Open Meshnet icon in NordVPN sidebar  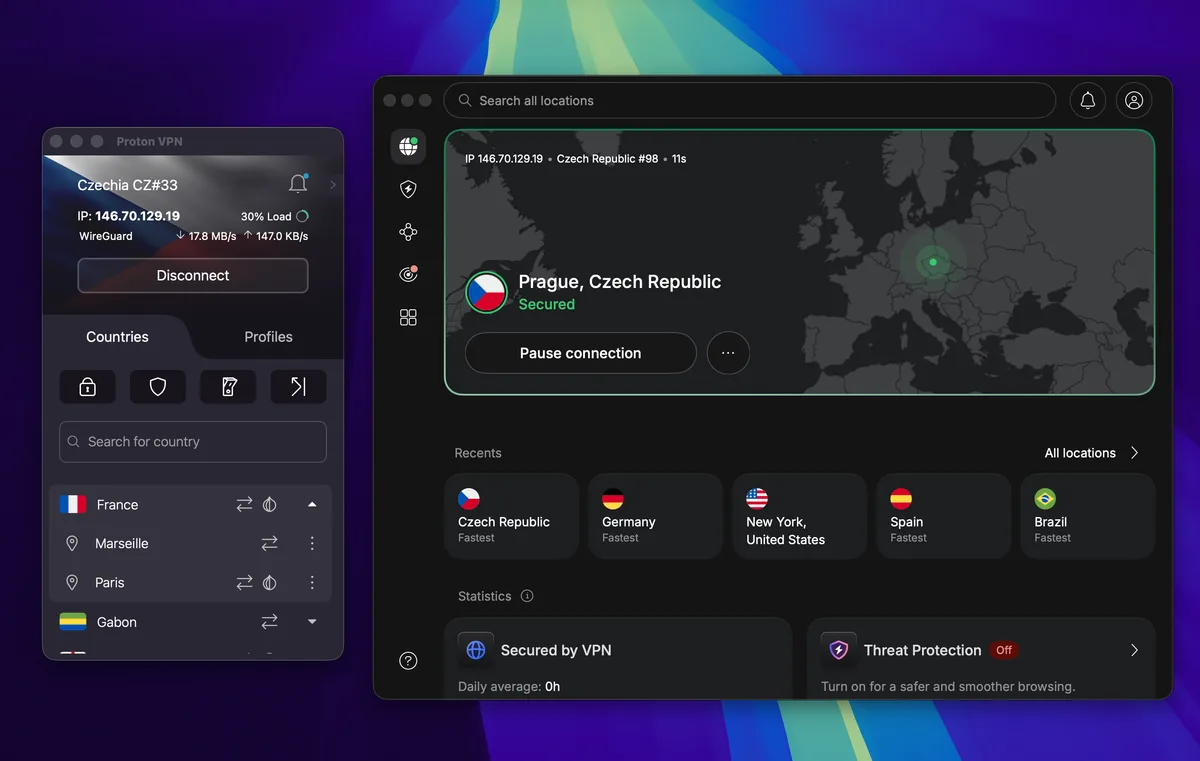(408, 232)
